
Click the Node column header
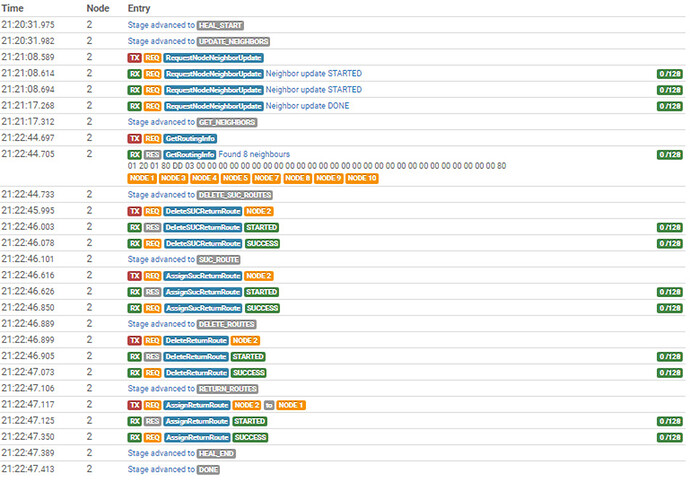tap(98, 8)
